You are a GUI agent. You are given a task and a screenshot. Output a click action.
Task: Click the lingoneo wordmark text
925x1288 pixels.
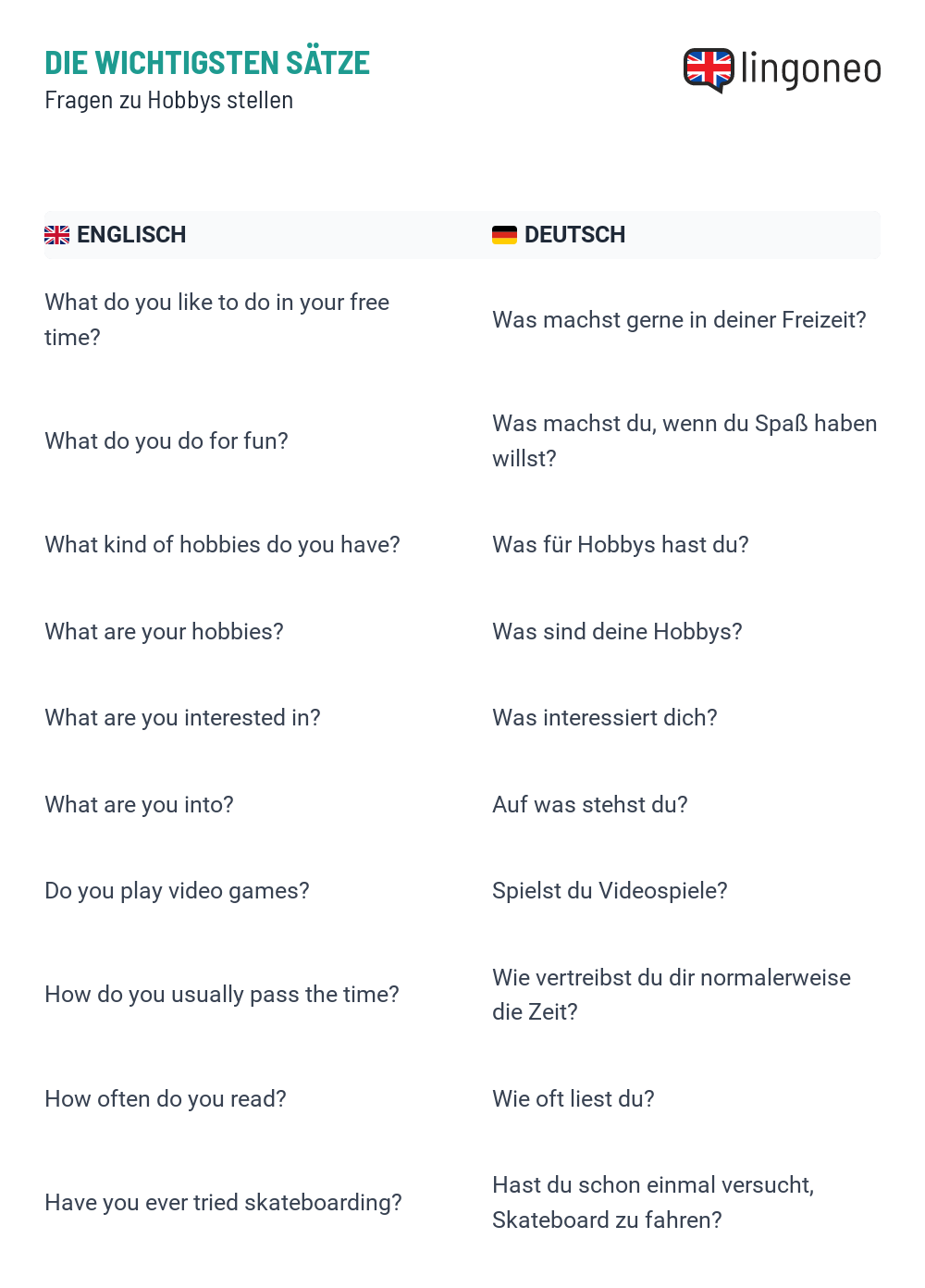[x=811, y=69]
